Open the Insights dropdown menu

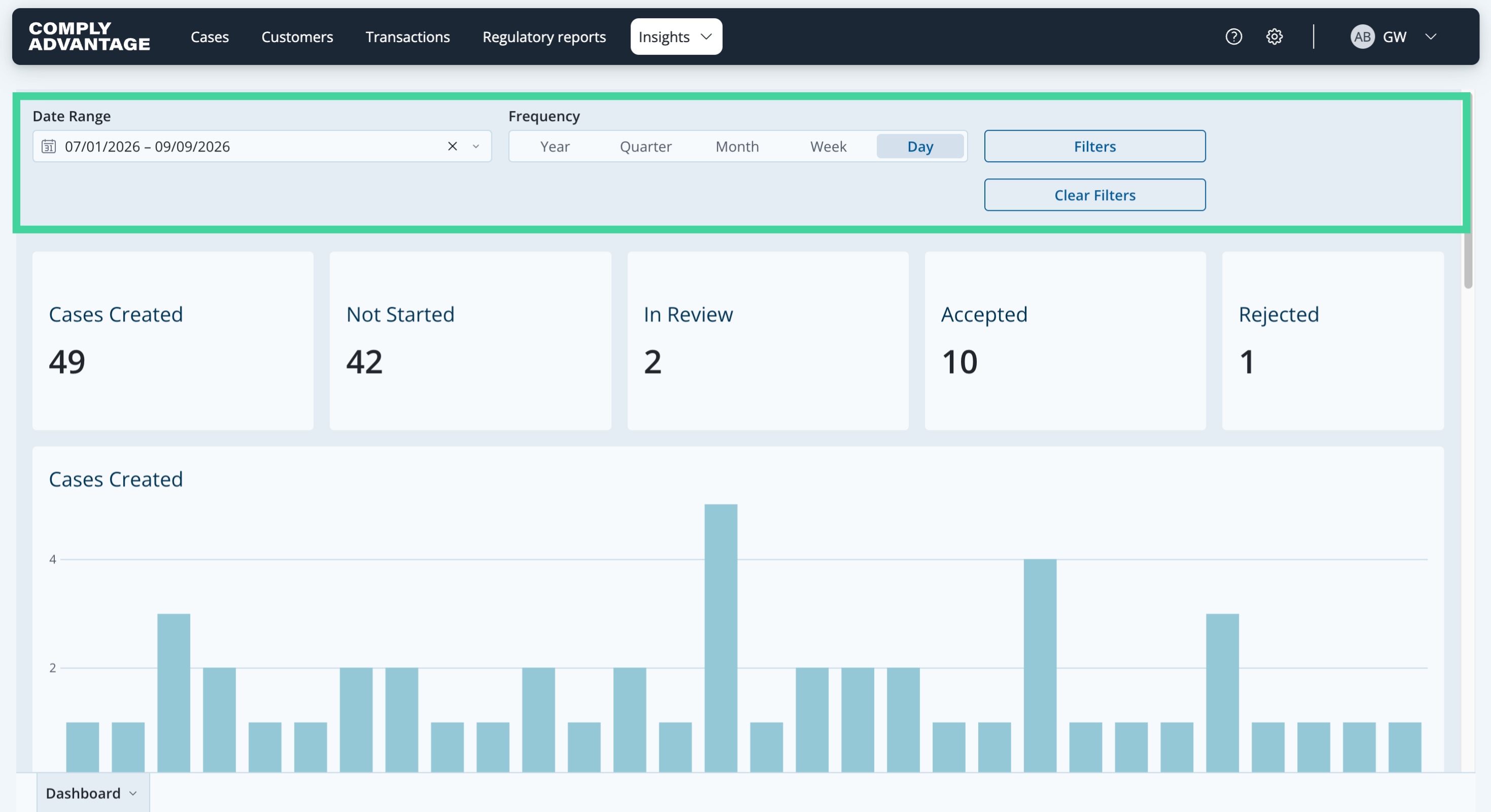(x=676, y=37)
